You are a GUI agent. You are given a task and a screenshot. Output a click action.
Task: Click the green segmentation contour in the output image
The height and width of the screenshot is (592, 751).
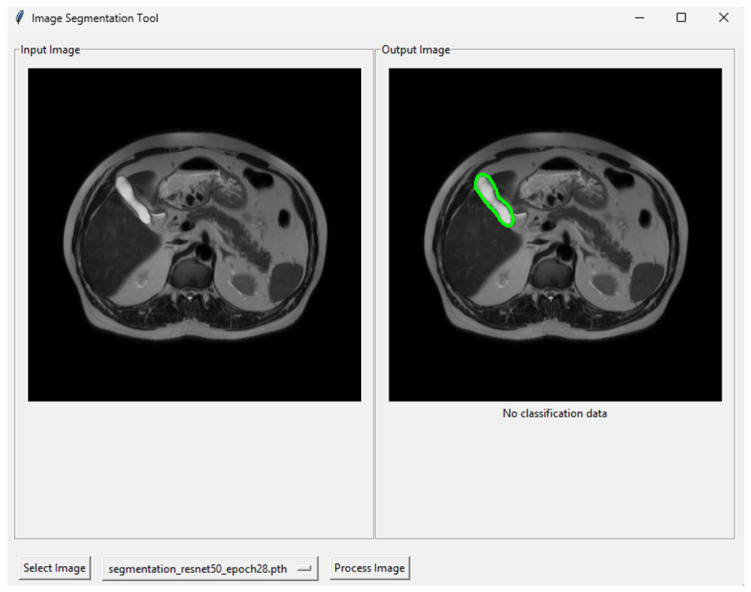click(x=493, y=199)
